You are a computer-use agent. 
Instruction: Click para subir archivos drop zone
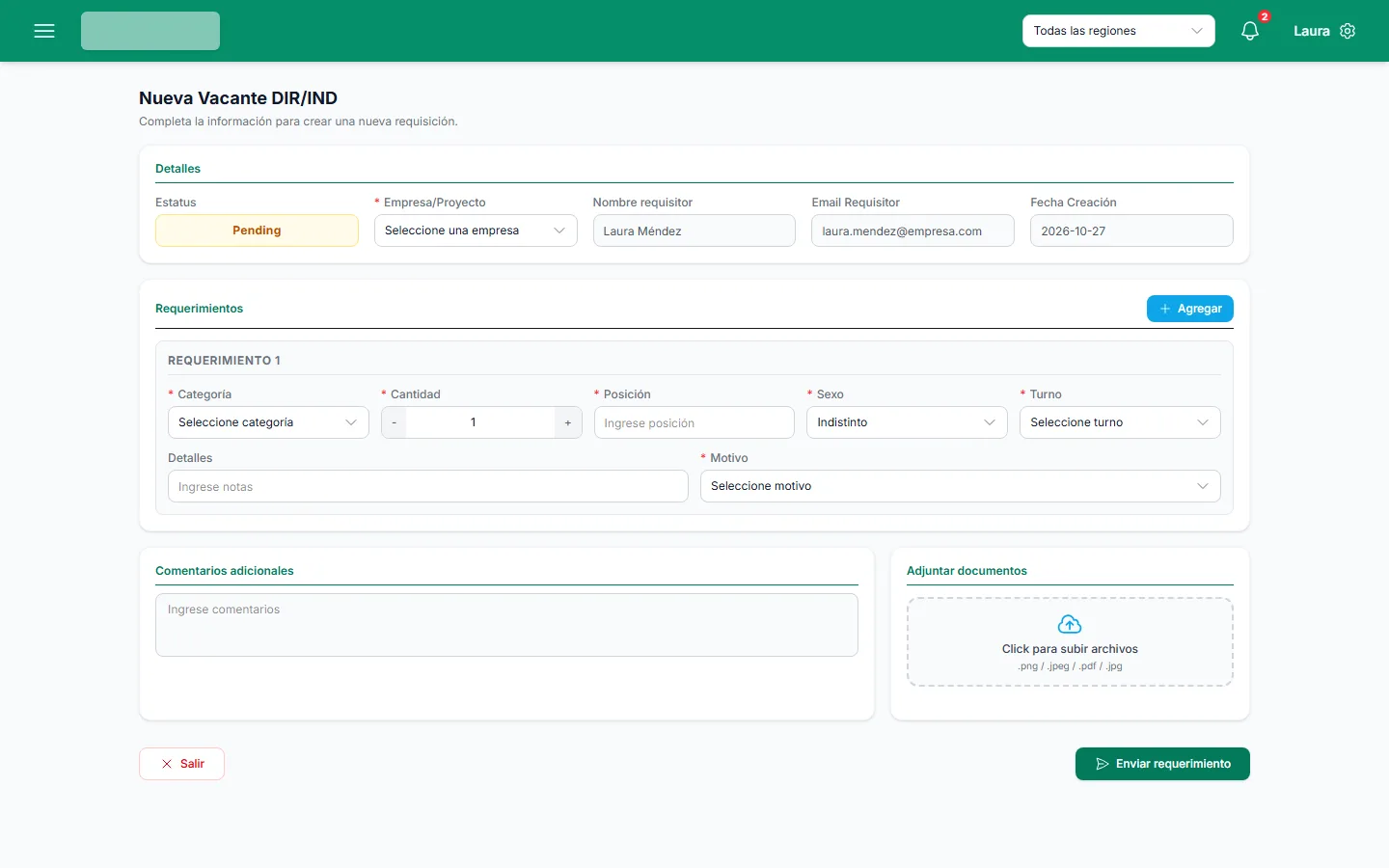1070,642
